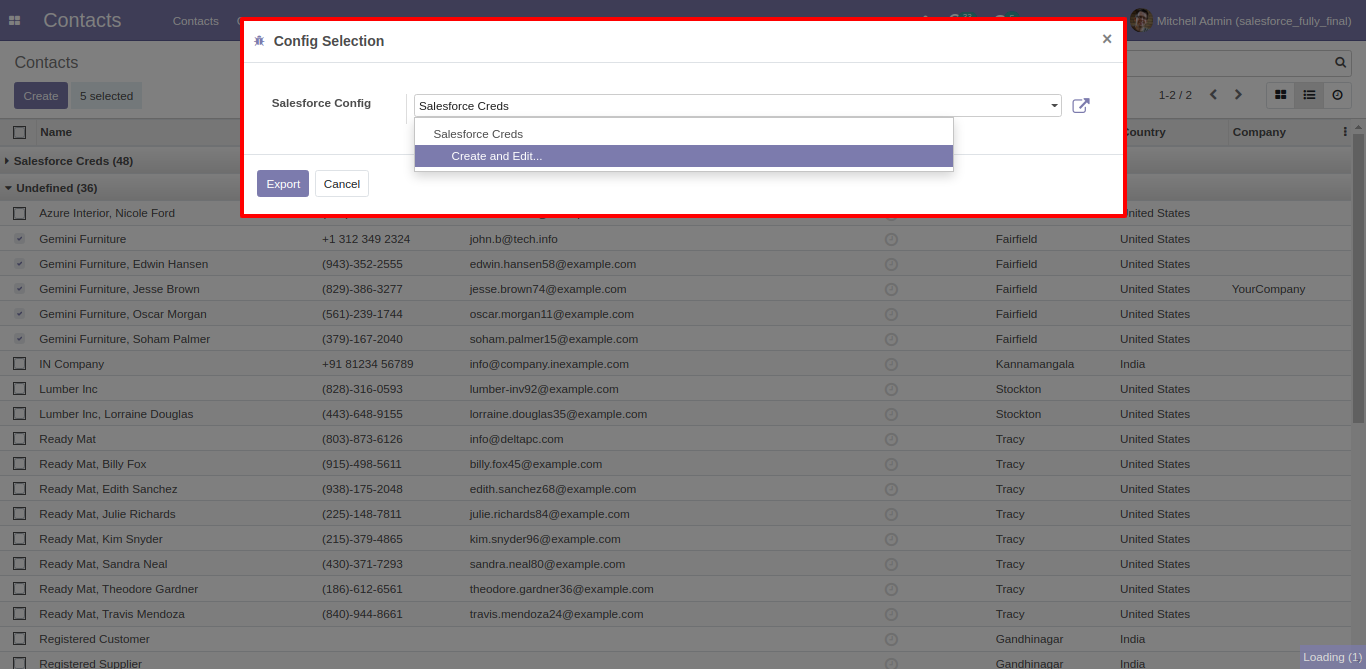Click activity clock for Lumber Inc row
Image resolution: width=1366 pixels, height=669 pixels.
tap(891, 389)
